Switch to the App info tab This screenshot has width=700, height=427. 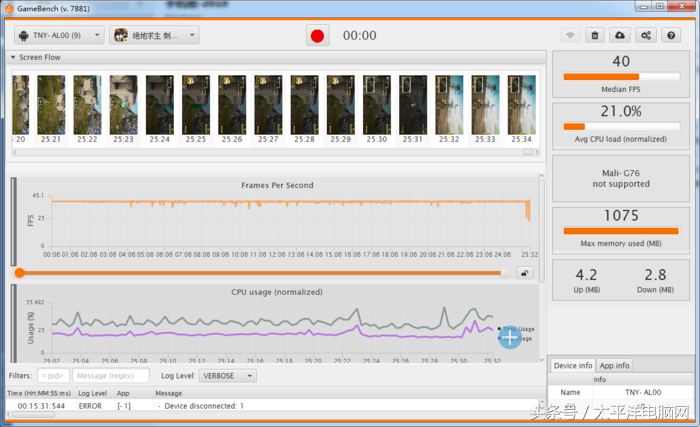click(x=614, y=366)
